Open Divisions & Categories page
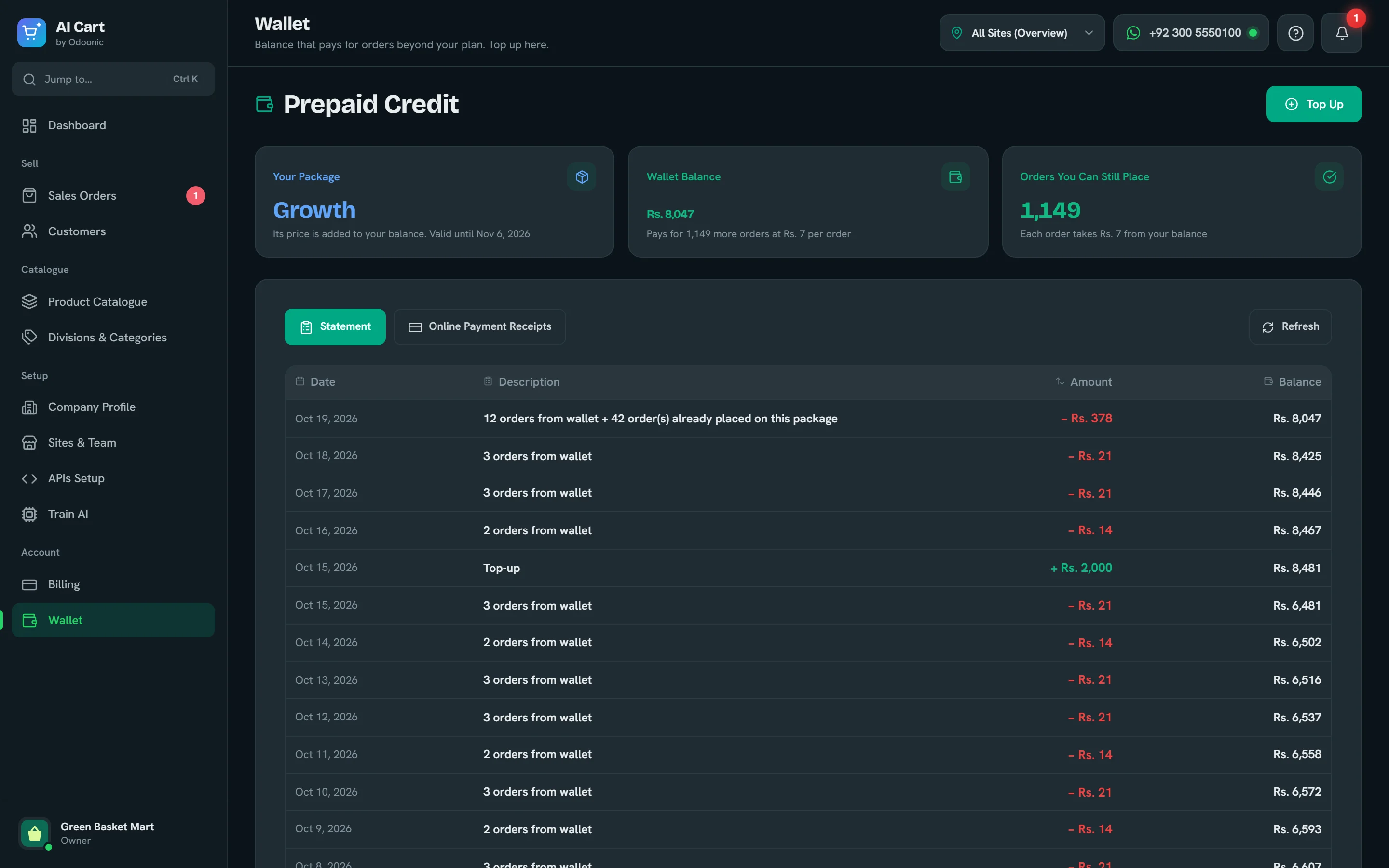Viewport: 1389px width, 868px height. pos(113,338)
